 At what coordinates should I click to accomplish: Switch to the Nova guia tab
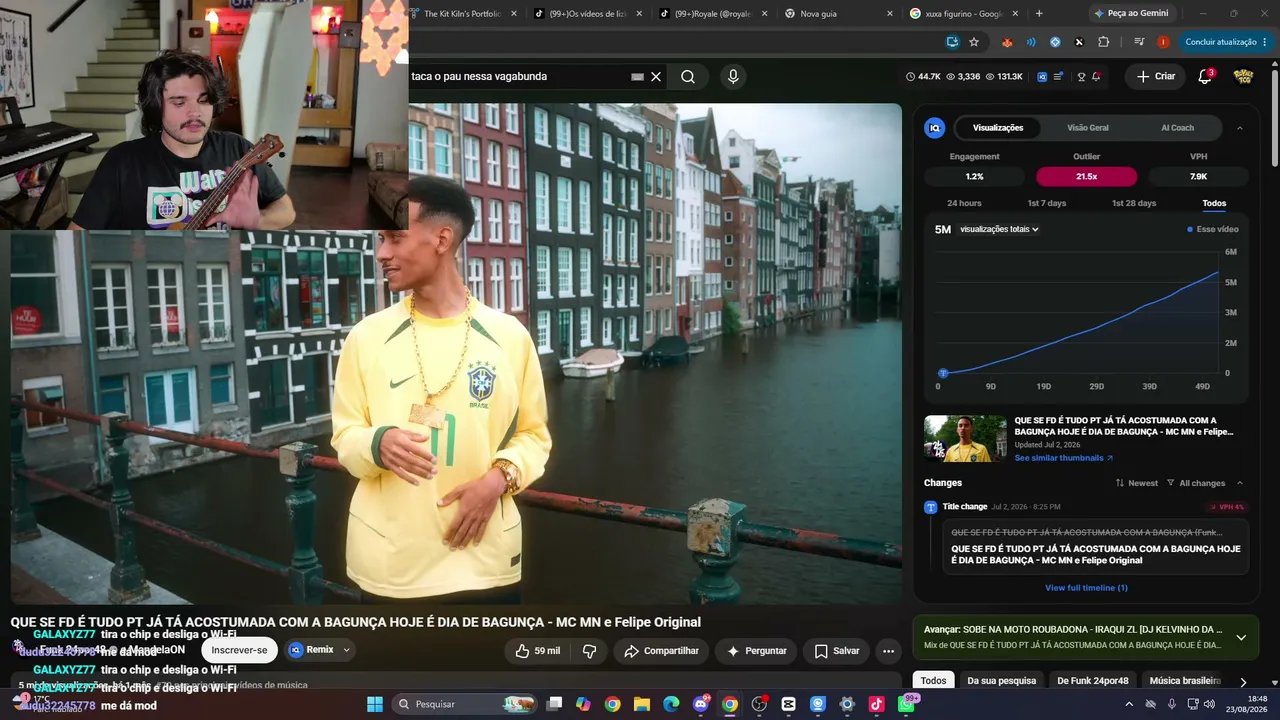click(x=838, y=13)
